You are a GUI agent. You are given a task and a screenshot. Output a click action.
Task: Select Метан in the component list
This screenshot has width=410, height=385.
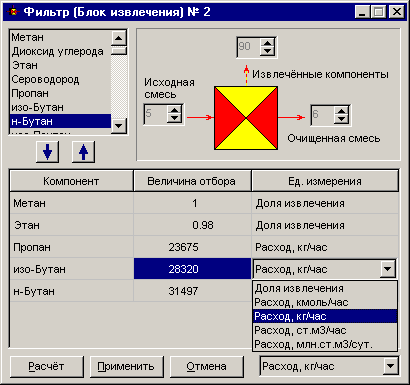[x=60, y=37]
